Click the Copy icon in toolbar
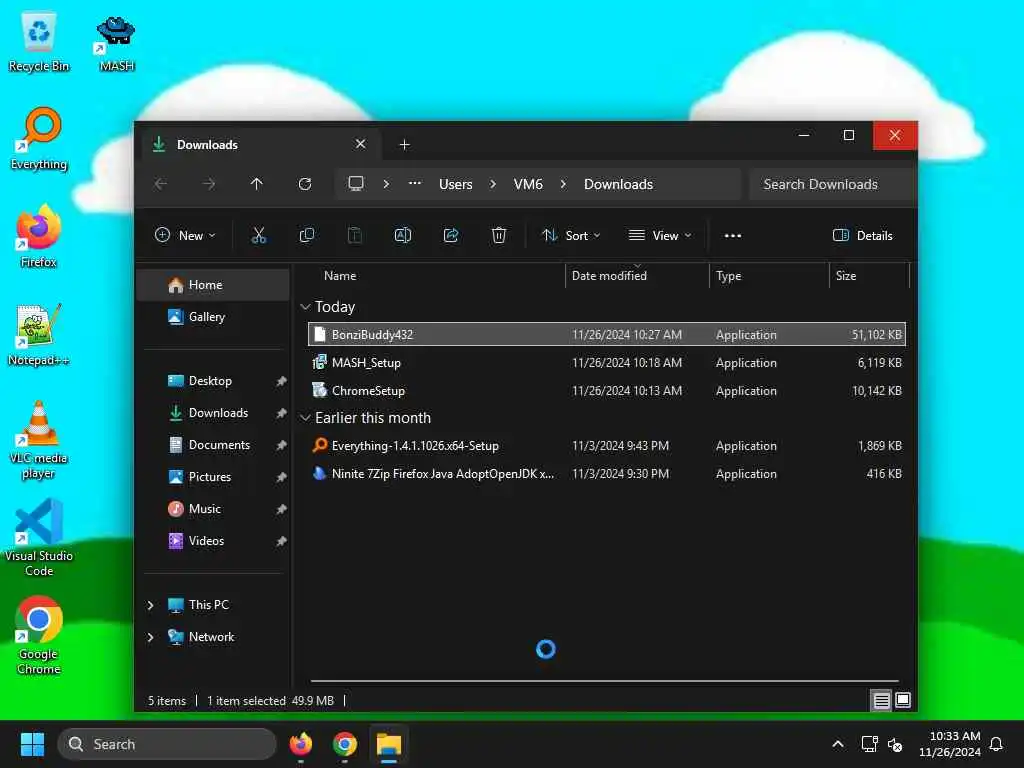The height and width of the screenshot is (768, 1024). [x=306, y=236]
